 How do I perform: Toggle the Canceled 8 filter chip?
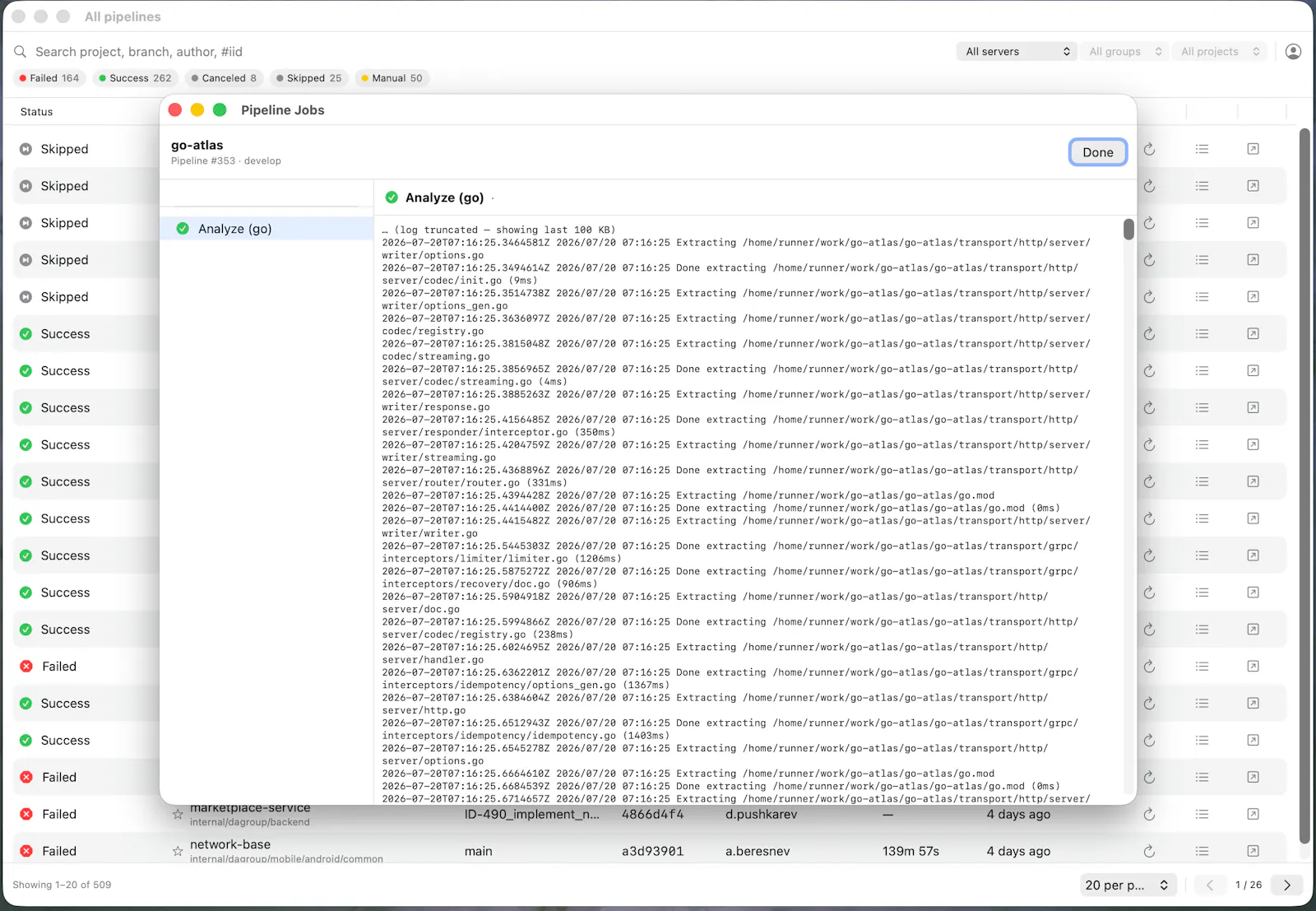point(224,78)
